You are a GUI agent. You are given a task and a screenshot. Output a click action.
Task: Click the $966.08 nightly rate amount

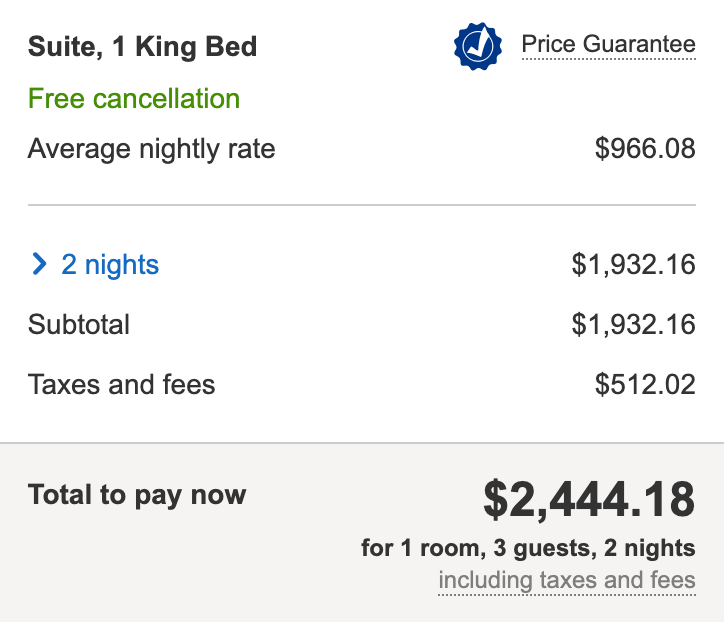pyautogui.click(x=645, y=150)
